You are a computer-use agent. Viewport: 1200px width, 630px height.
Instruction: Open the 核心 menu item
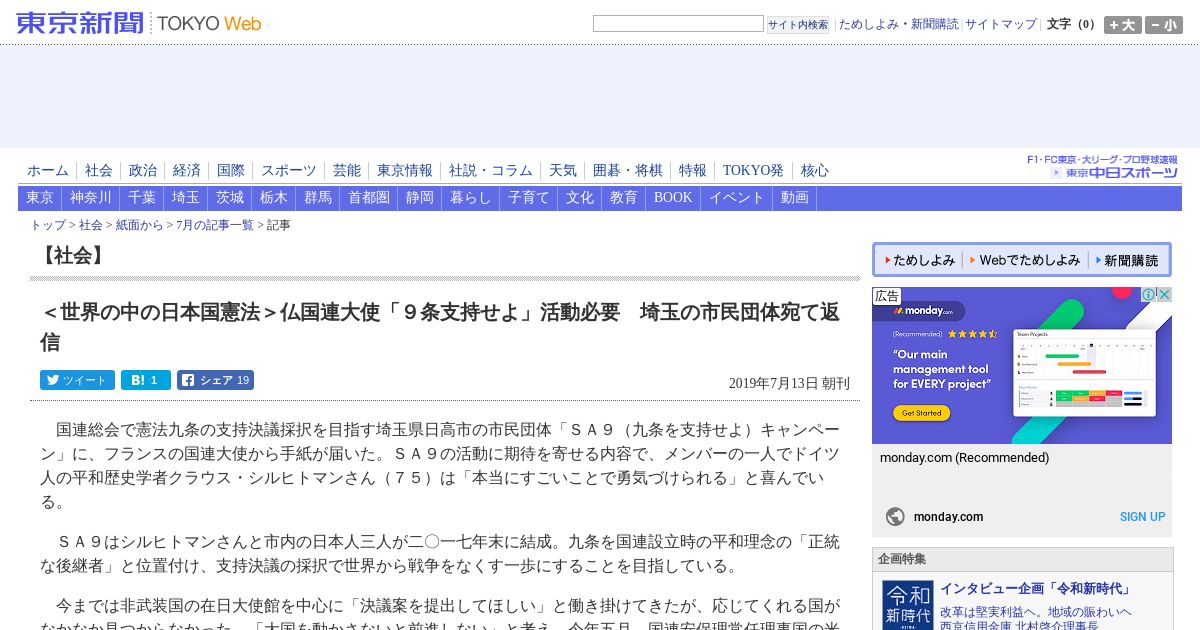pos(815,171)
